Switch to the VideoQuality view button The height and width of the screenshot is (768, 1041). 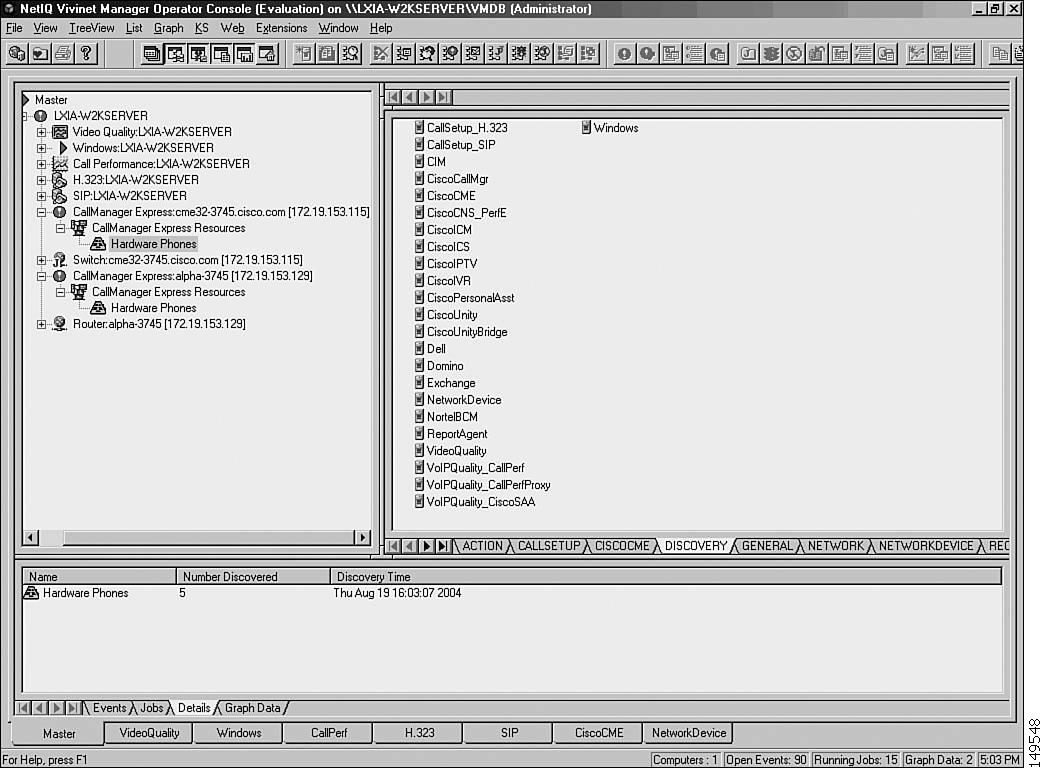[149, 733]
